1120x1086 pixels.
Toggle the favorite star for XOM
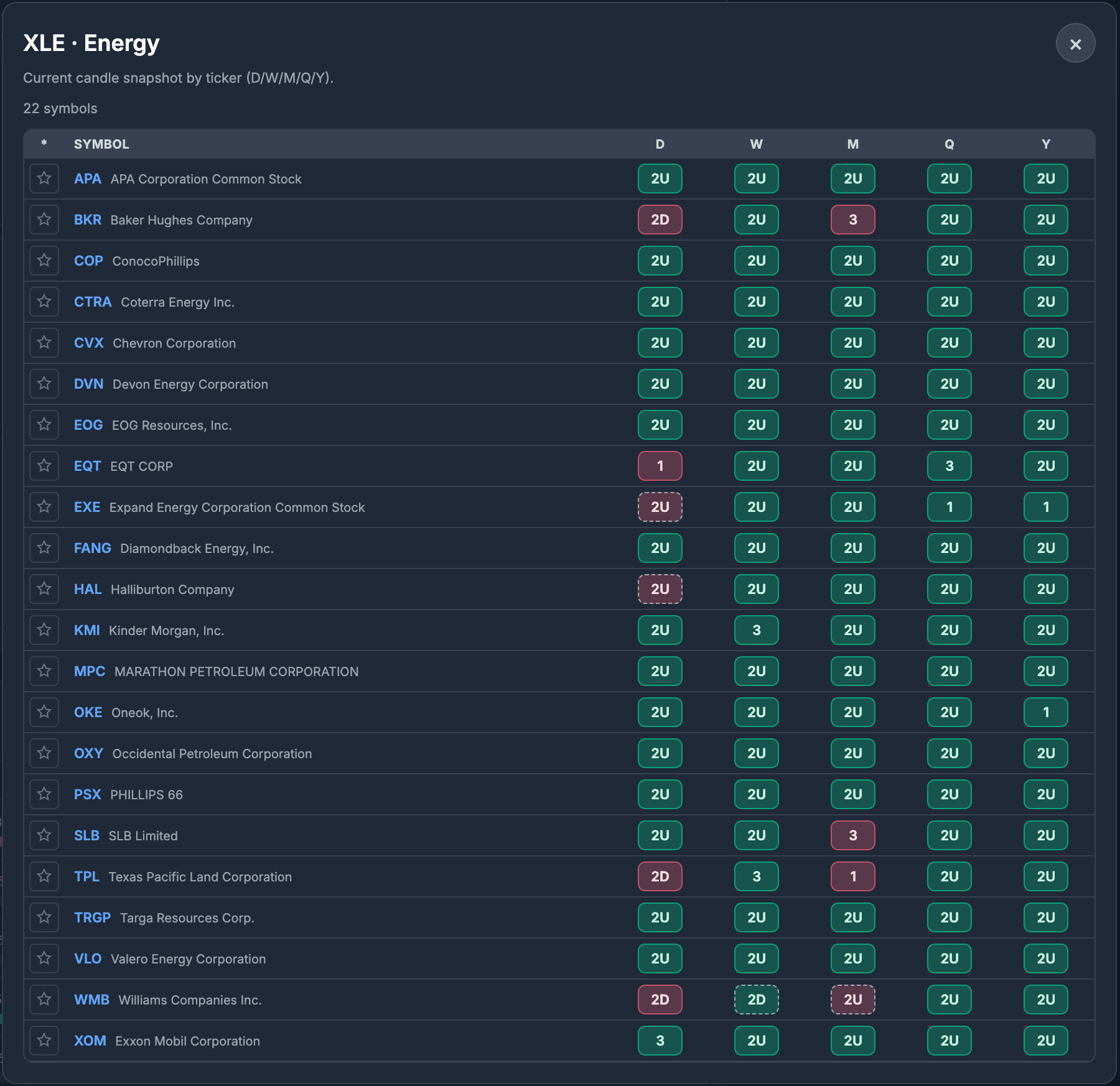(44, 1041)
